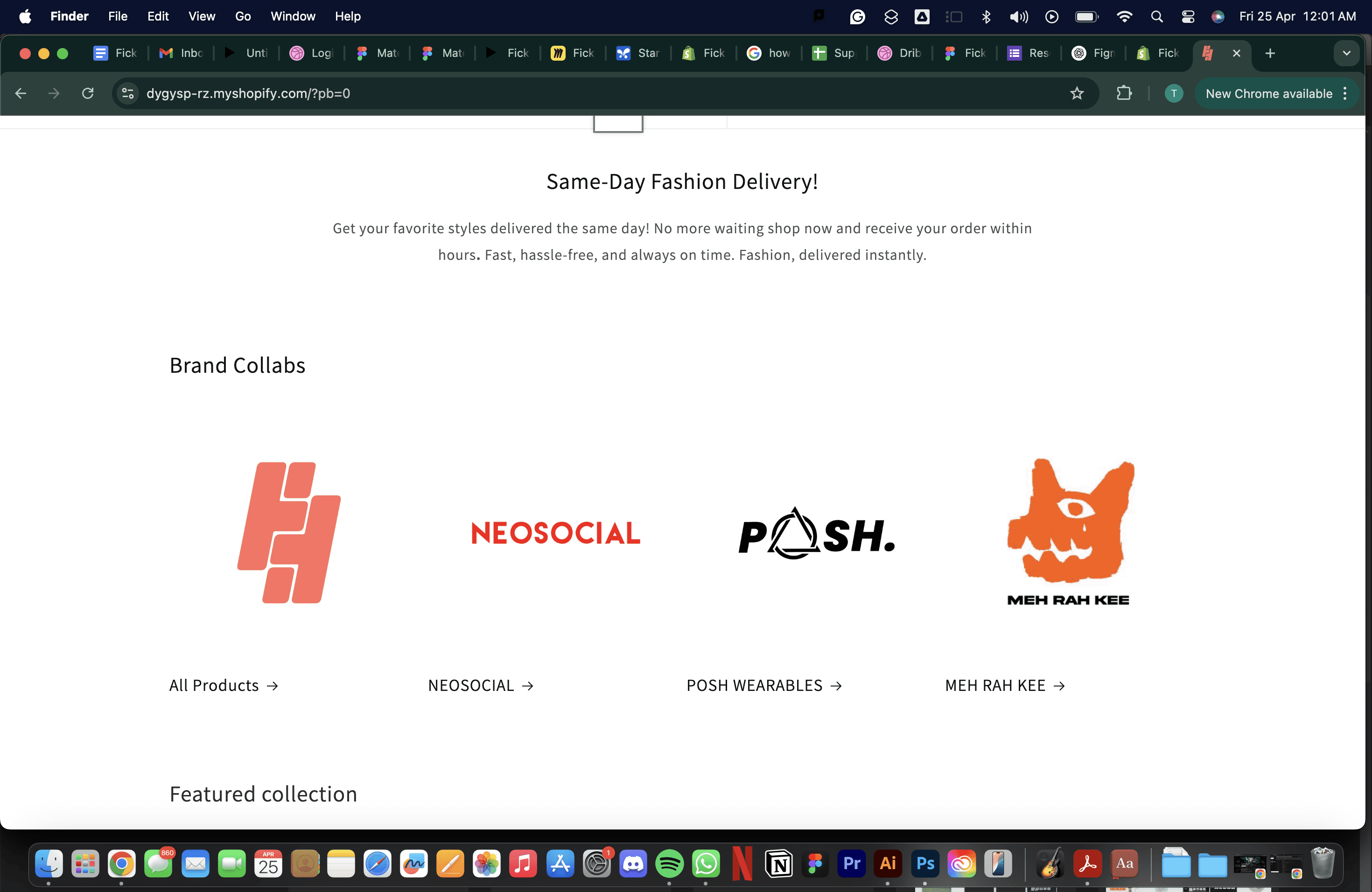Click the browser back arrow

click(21, 93)
